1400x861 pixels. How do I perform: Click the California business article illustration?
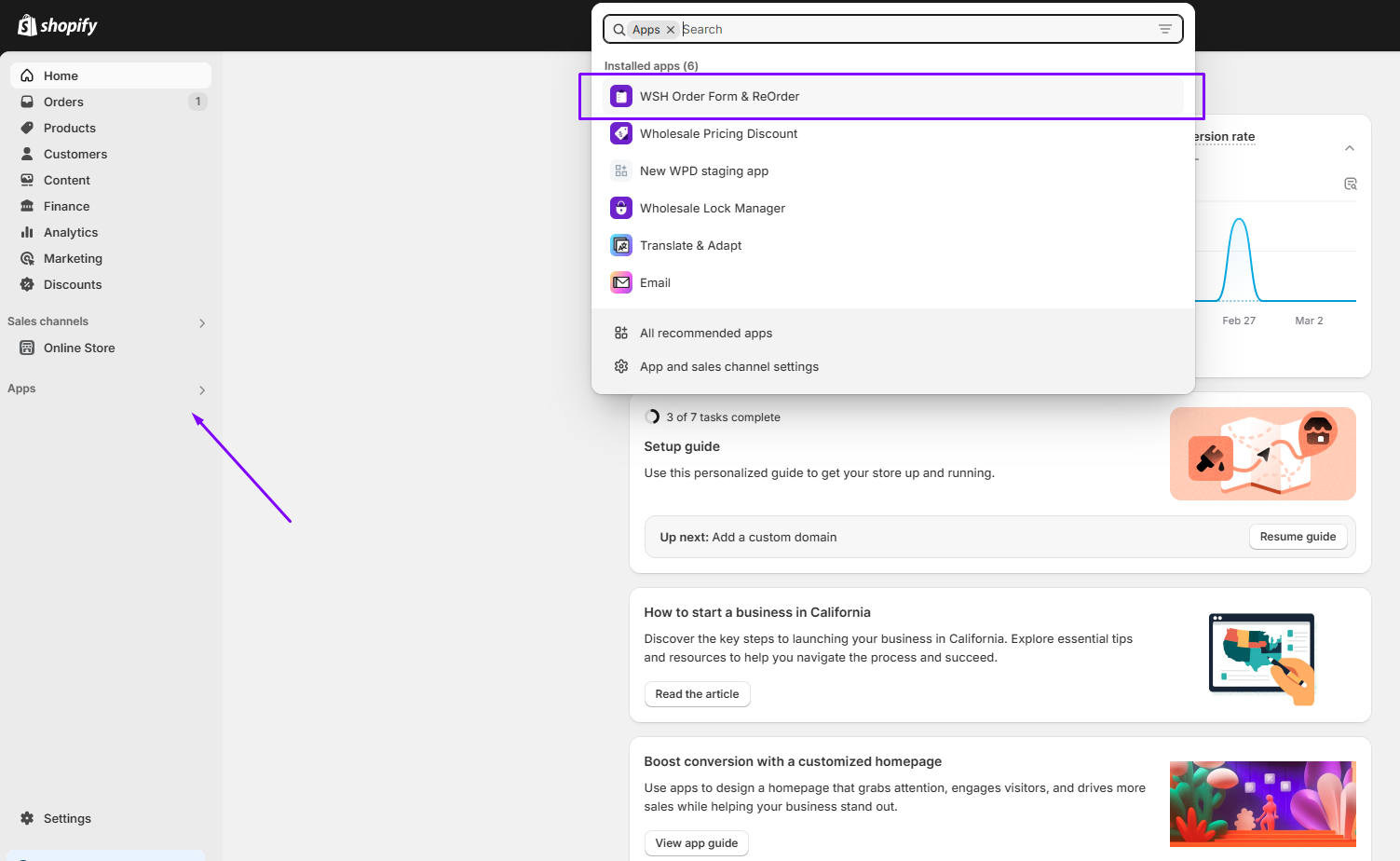click(1262, 659)
